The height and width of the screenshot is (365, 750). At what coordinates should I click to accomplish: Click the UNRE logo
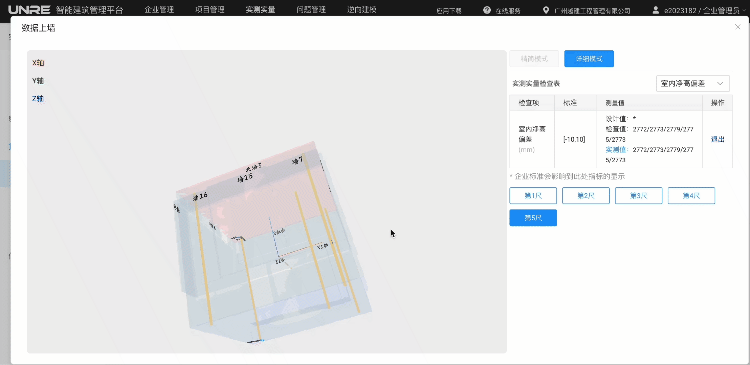click(x=29, y=10)
